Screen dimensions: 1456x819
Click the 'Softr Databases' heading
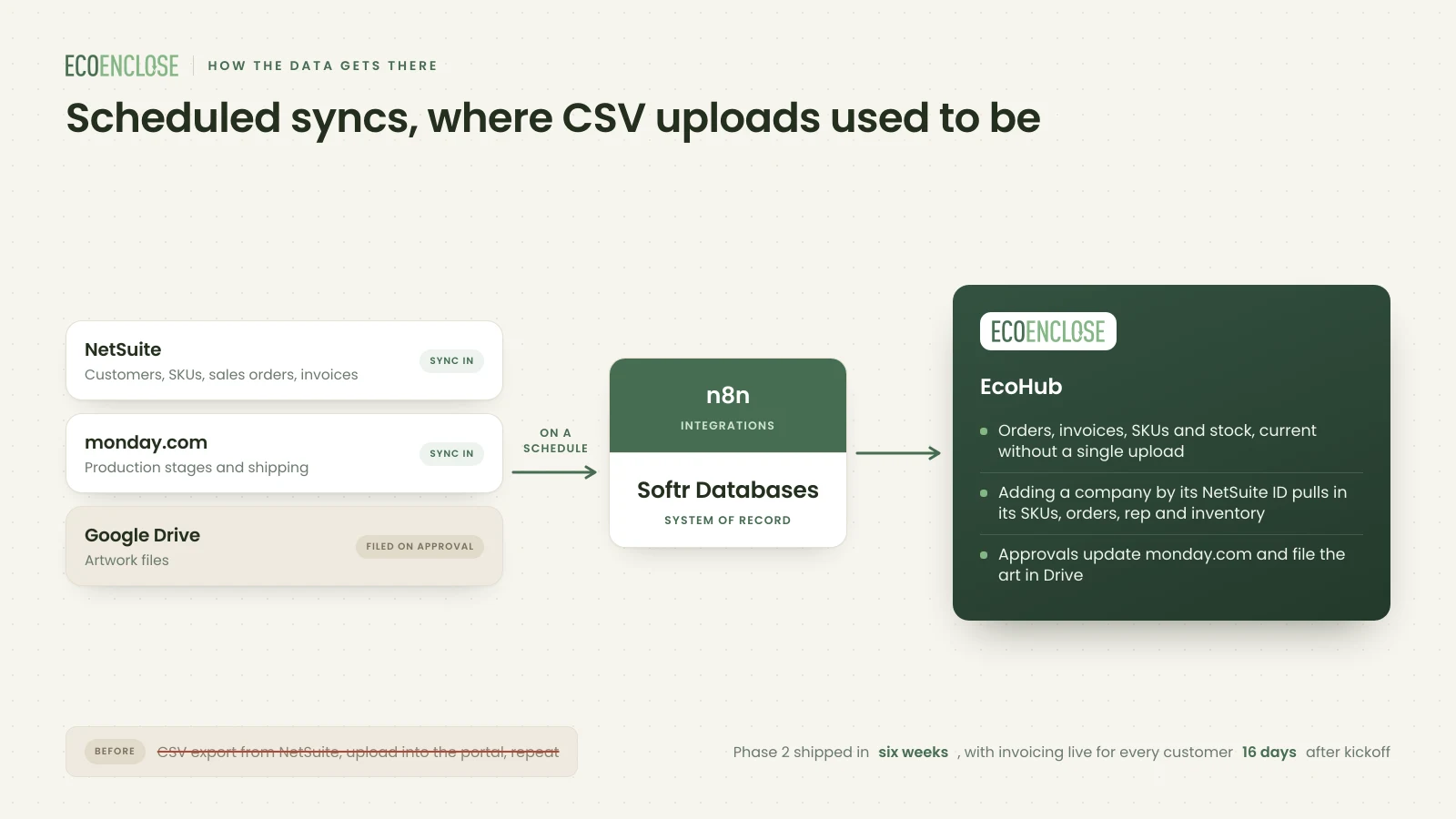[728, 490]
